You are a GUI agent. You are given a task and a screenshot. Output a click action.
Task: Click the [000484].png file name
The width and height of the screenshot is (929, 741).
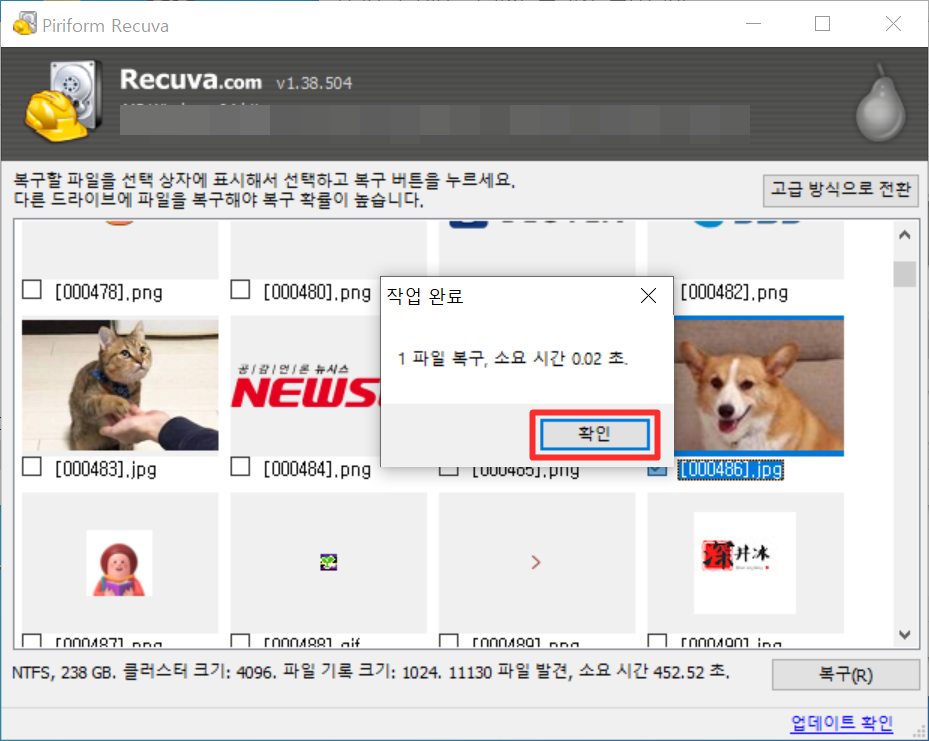317,470
